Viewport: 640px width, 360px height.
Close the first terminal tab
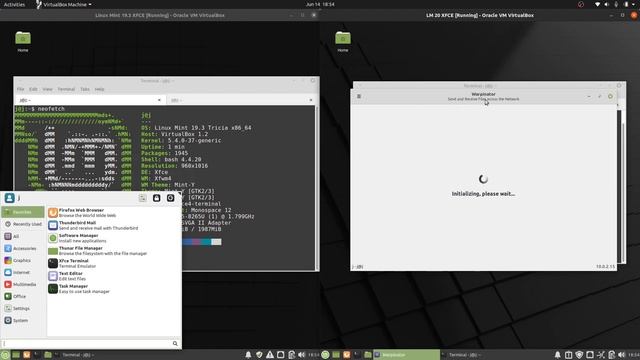159,100
